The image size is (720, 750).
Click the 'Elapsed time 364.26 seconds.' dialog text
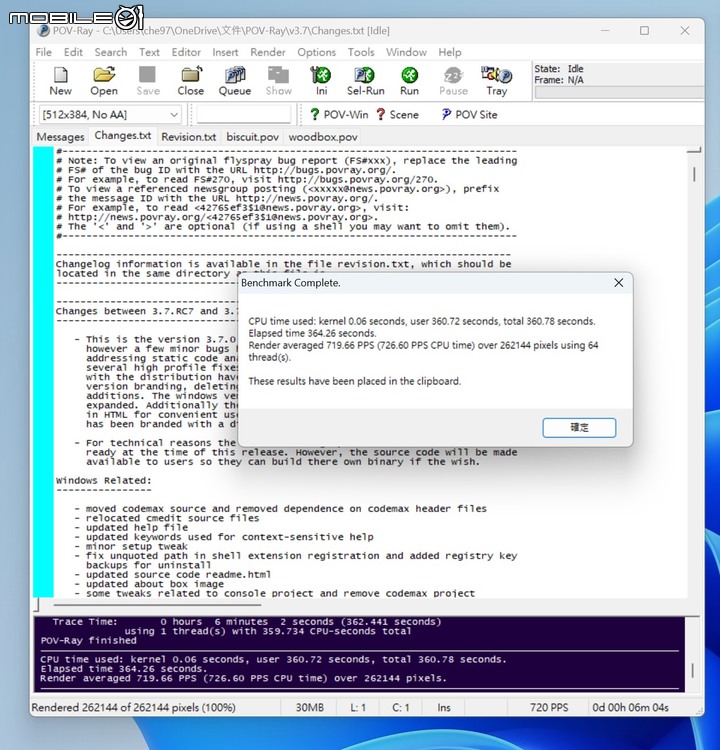click(312, 333)
